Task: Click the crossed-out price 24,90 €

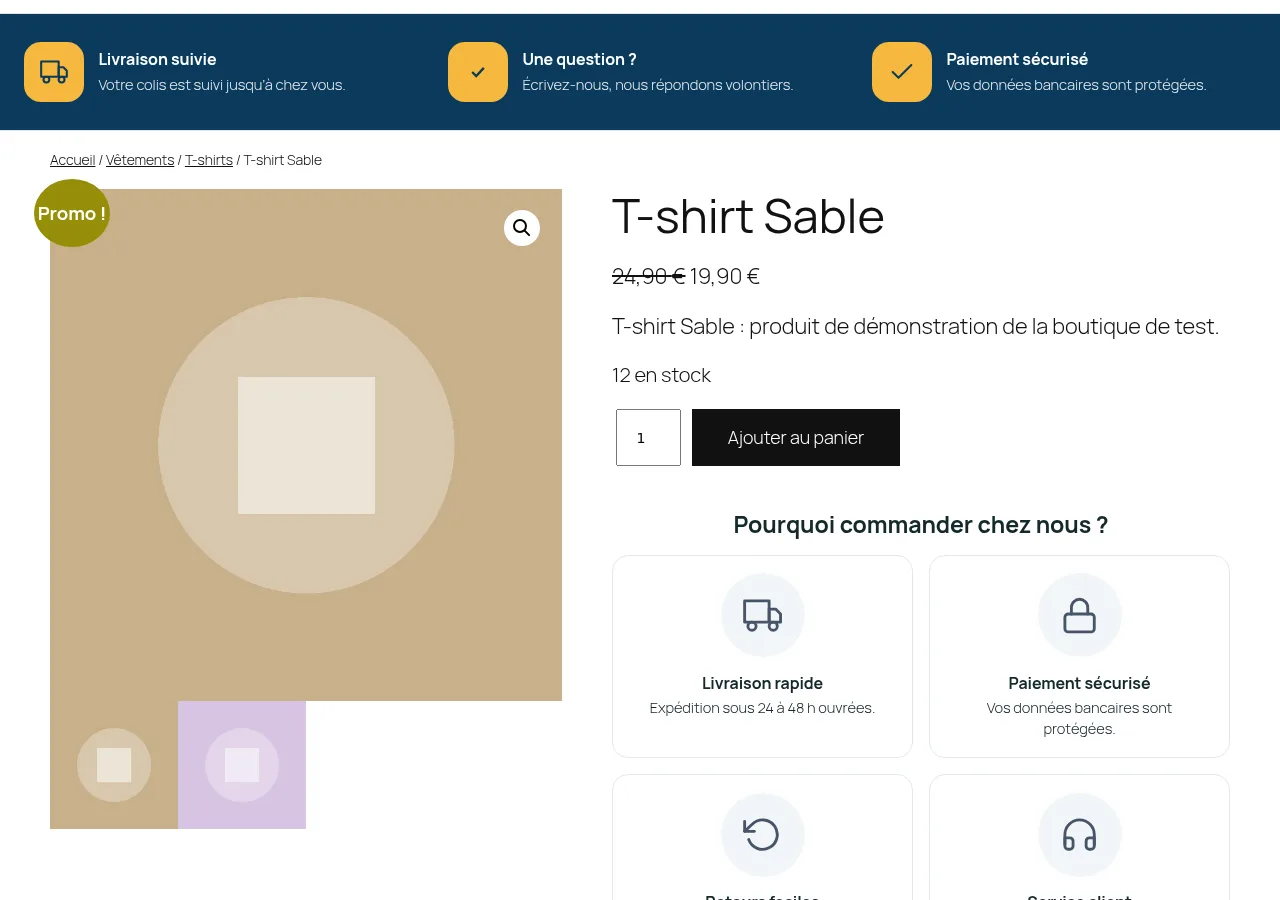Action: [648, 276]
